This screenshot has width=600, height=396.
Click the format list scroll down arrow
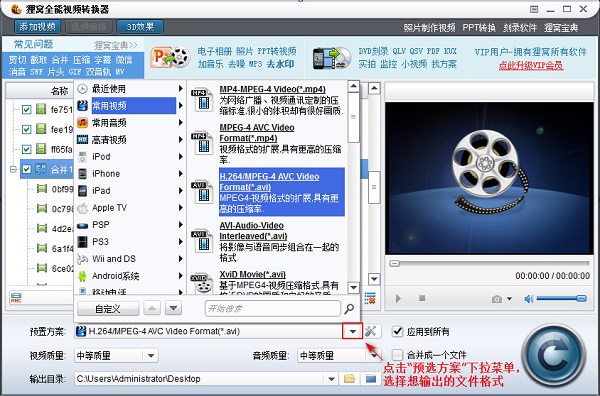click(x=354, y=287)
